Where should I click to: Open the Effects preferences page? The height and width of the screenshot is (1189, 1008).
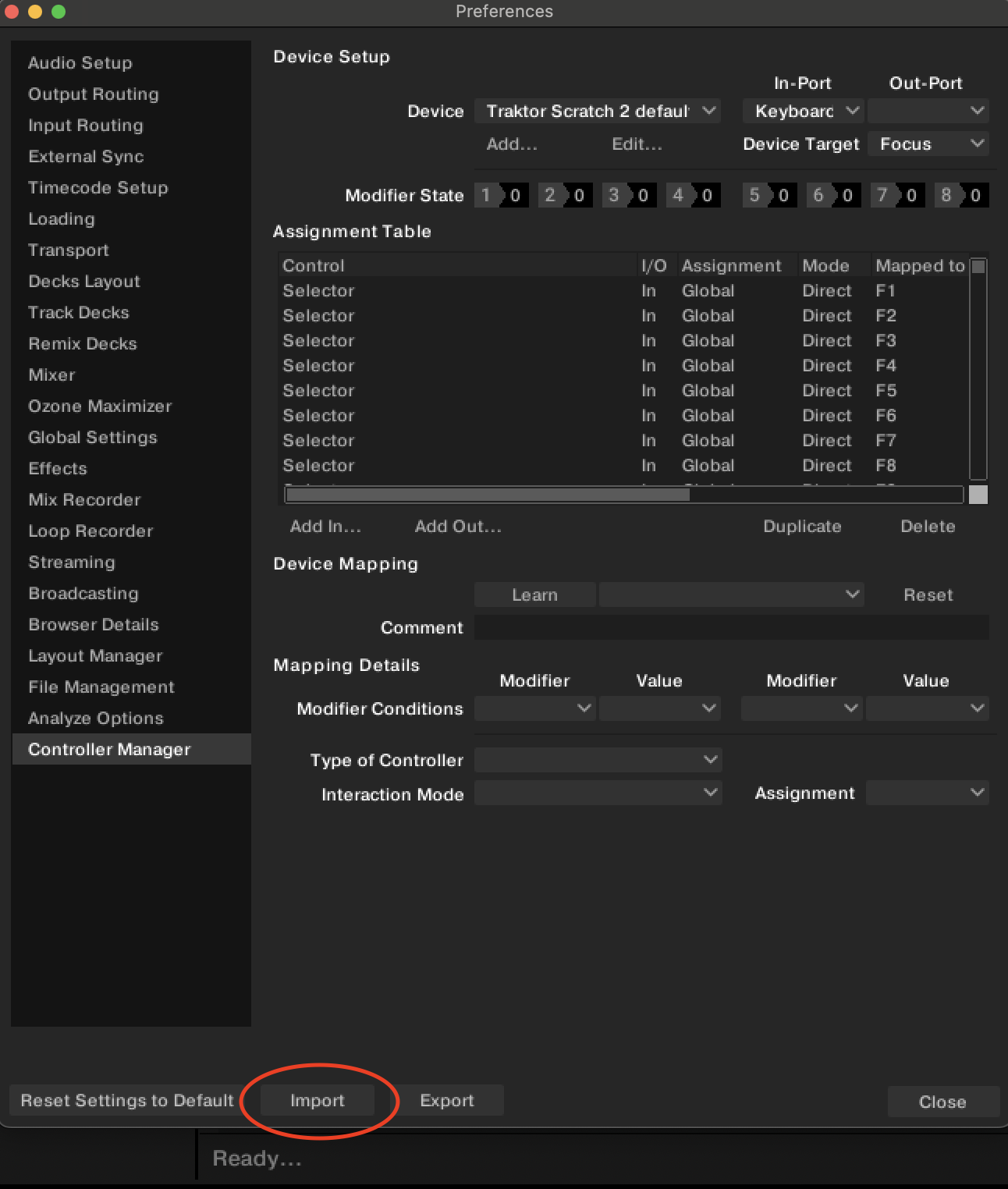(x=58, y=468)
